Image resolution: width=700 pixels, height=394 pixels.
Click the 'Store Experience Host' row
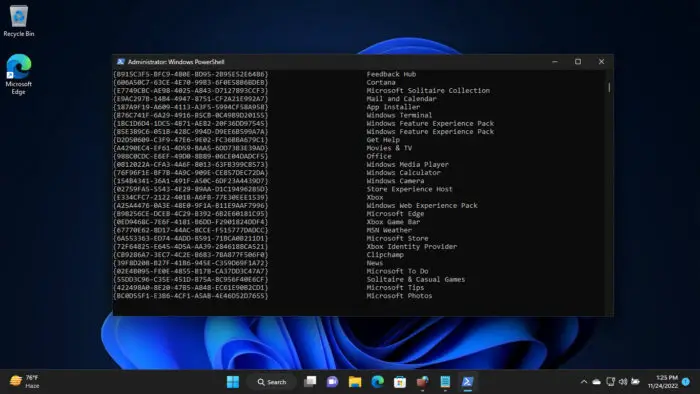point(409,189)
